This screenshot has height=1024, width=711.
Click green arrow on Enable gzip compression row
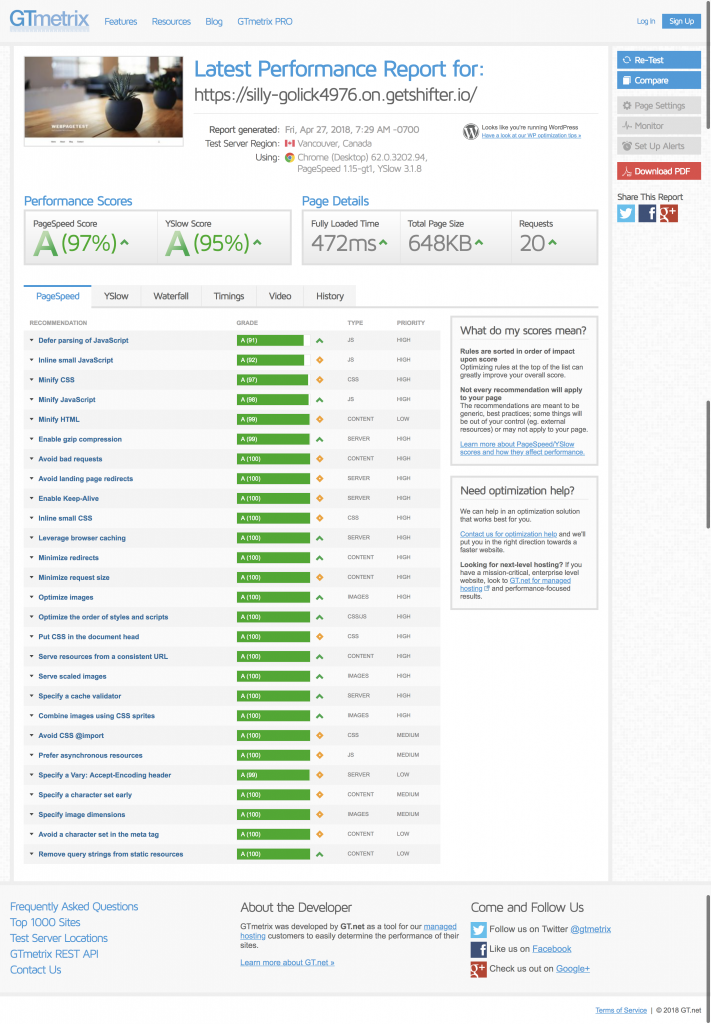319,439
